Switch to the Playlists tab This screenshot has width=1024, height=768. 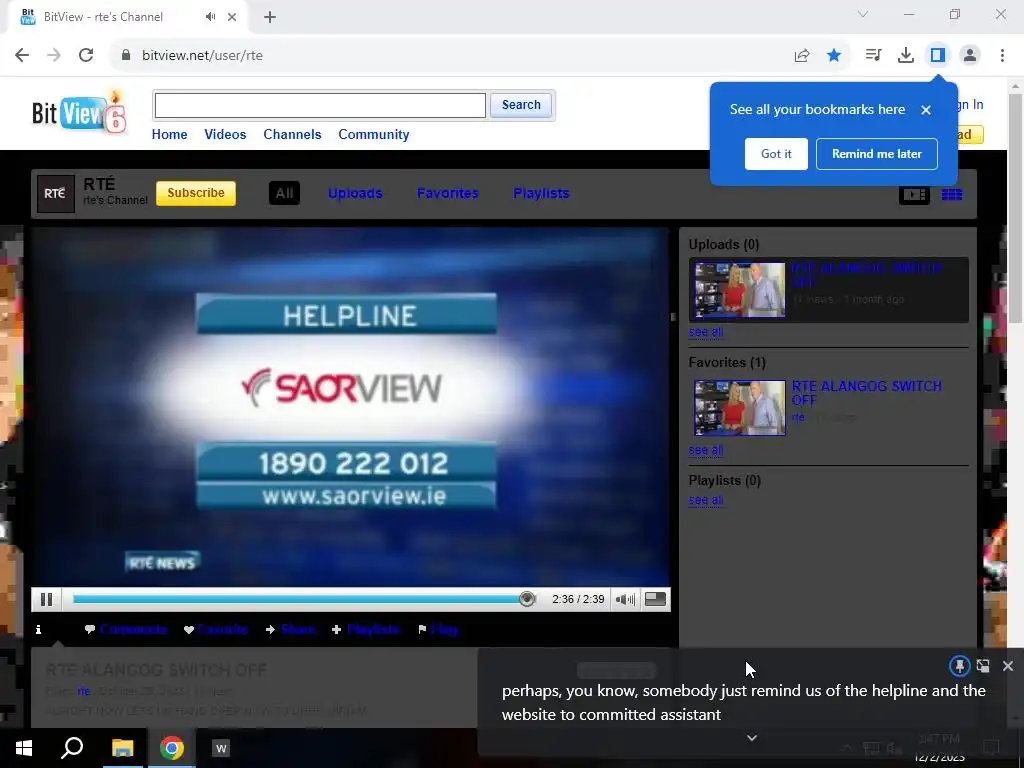(x=541, y=193)
